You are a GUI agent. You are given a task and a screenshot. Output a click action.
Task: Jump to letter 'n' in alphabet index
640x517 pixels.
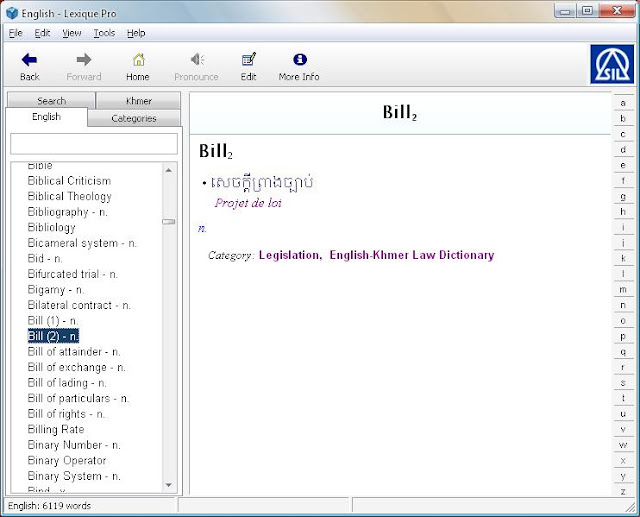point(623,305)
